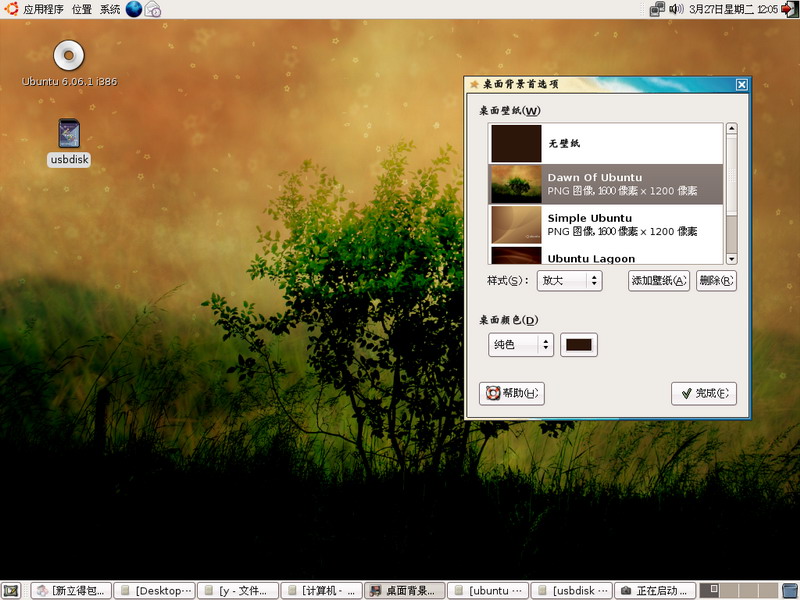Launch the mail client envelope icon

click(153, 9)
